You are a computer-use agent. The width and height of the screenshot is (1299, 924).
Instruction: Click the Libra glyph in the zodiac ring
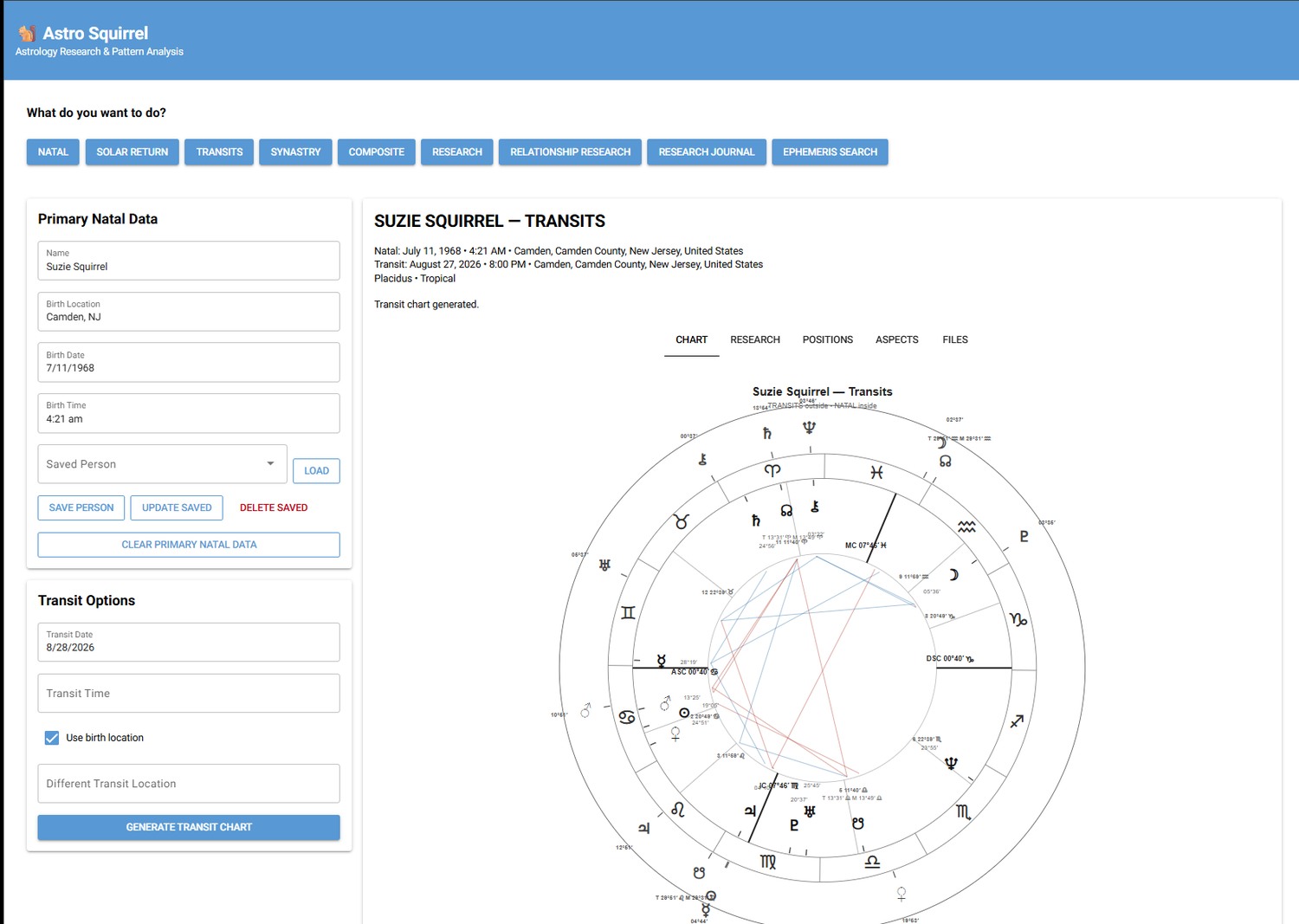pyautogui.click(x=872, y=861)
